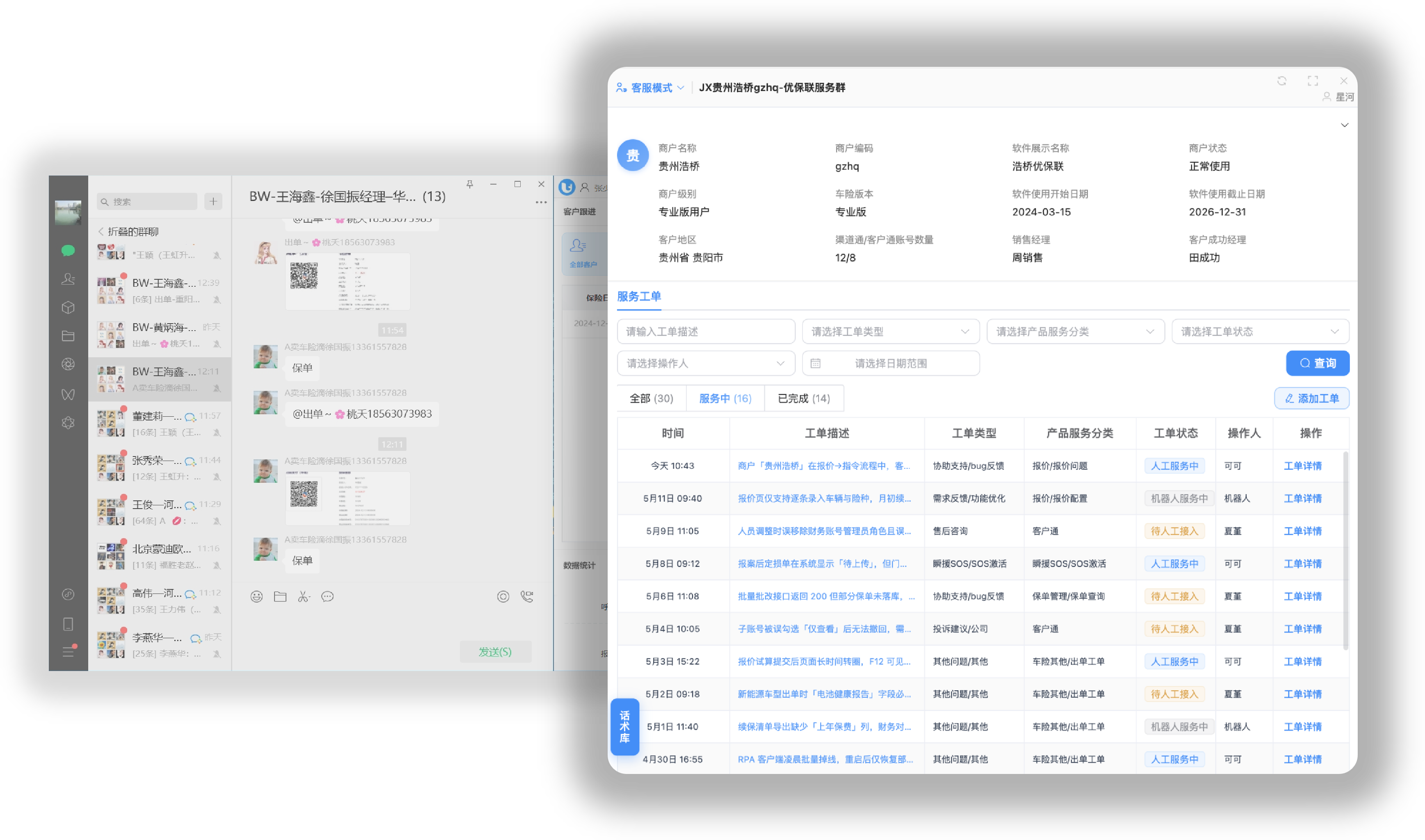
Task: Click the WeChat profile avatar in sidebar
Action: (68, 212)
